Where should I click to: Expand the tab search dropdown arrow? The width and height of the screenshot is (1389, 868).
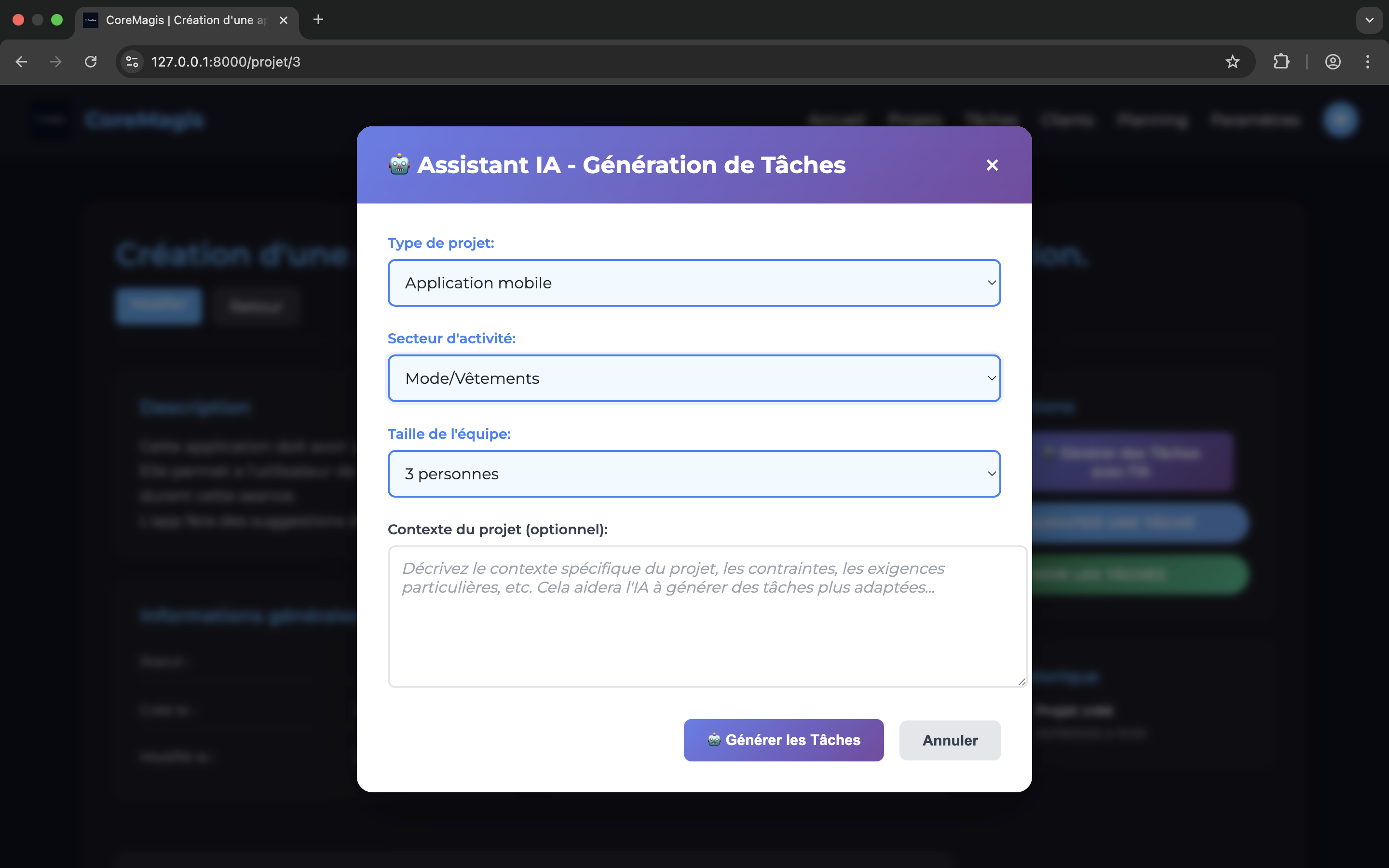coord(1370,20)
